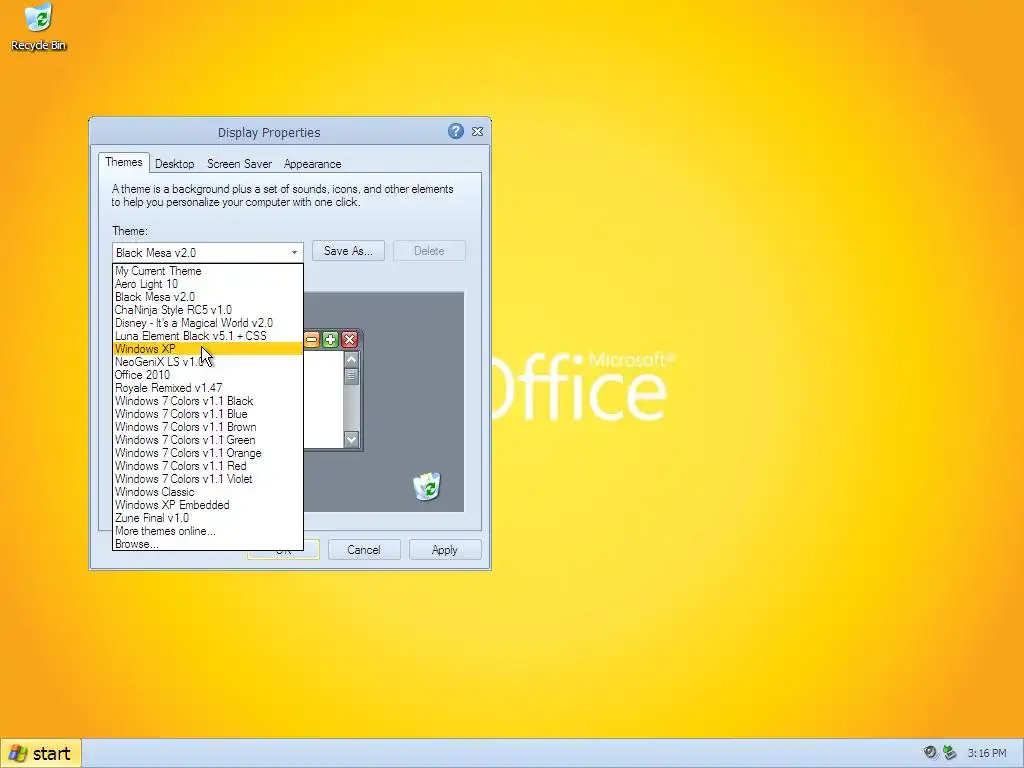Select NeoGeniX LS theme entry
The height and width of the screenshot is (768, 1024).
(x=208, y=362)
